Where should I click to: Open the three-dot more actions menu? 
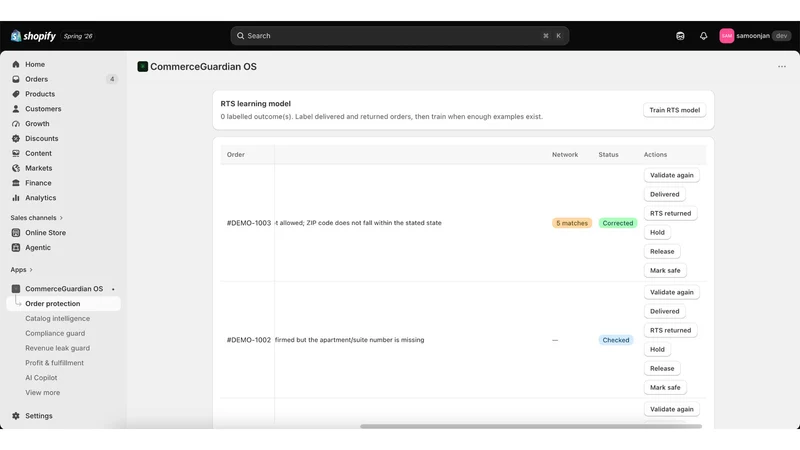pyautogui.click(x=782, y=66)
